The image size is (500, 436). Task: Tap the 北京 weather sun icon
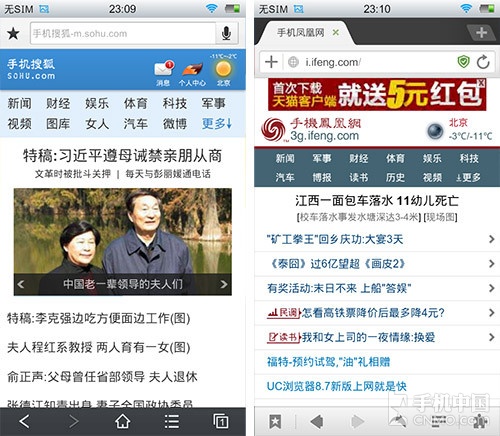(x=223, y=69)
